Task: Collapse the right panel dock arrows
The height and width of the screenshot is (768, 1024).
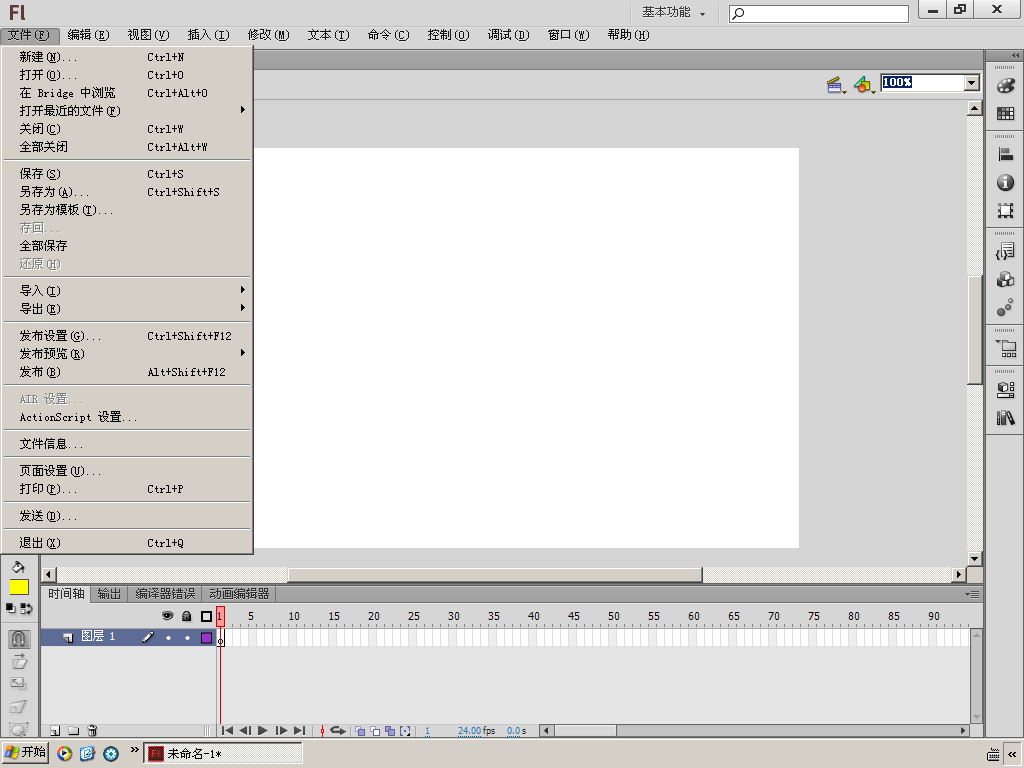Action: pos(1015,56)
